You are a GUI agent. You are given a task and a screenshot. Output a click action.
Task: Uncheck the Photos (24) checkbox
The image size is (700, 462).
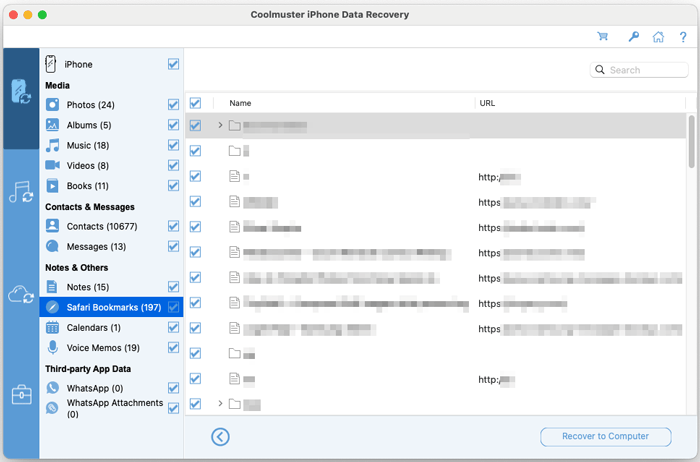pyautogui.click(x=173, y=104)
